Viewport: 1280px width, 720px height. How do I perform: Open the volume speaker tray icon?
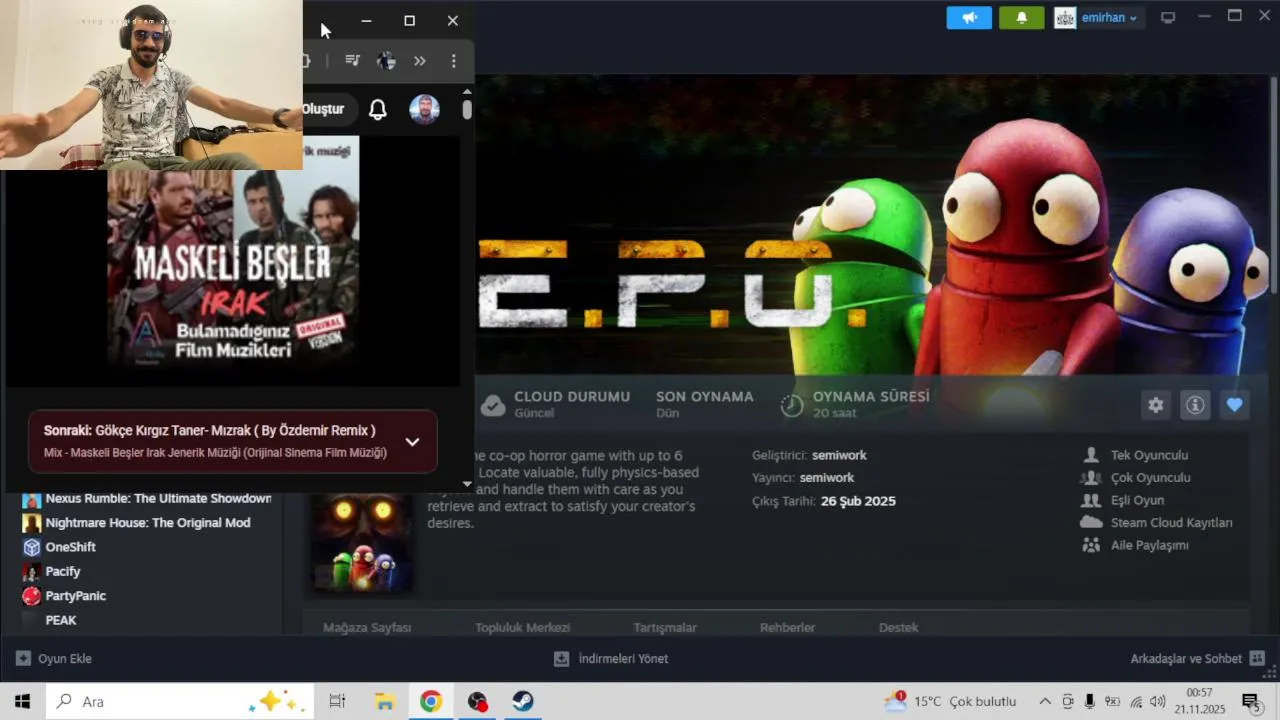(x=1158, y=702)
